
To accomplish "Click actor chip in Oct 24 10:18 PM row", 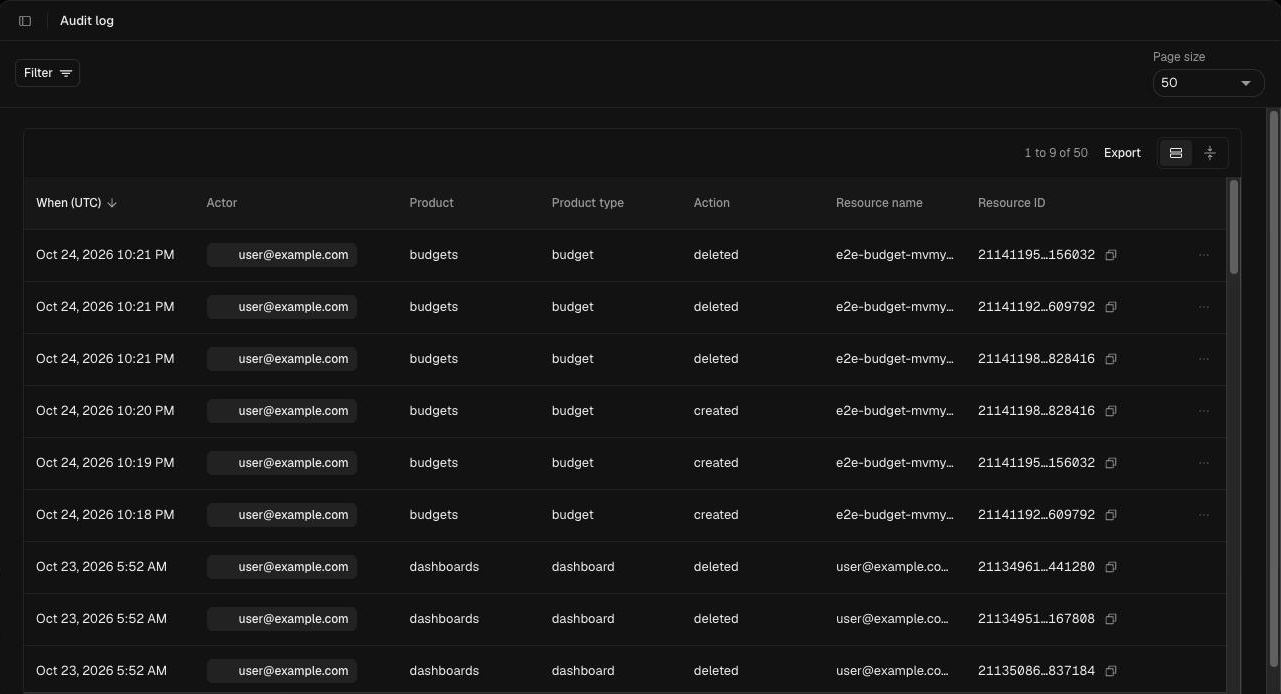I will [282, 515].
